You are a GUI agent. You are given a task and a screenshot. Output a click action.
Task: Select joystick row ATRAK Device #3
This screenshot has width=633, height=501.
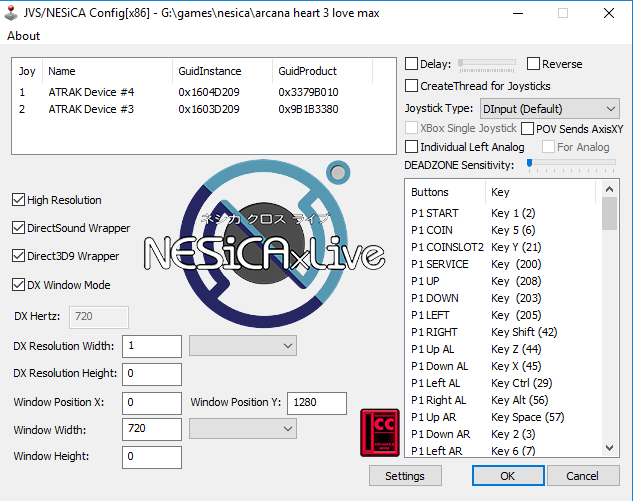204,109
